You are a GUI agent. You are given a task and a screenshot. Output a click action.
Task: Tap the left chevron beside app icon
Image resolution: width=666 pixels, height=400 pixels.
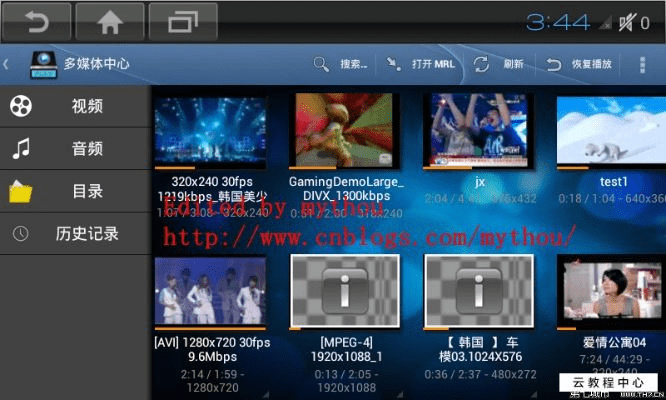(6, 65)
